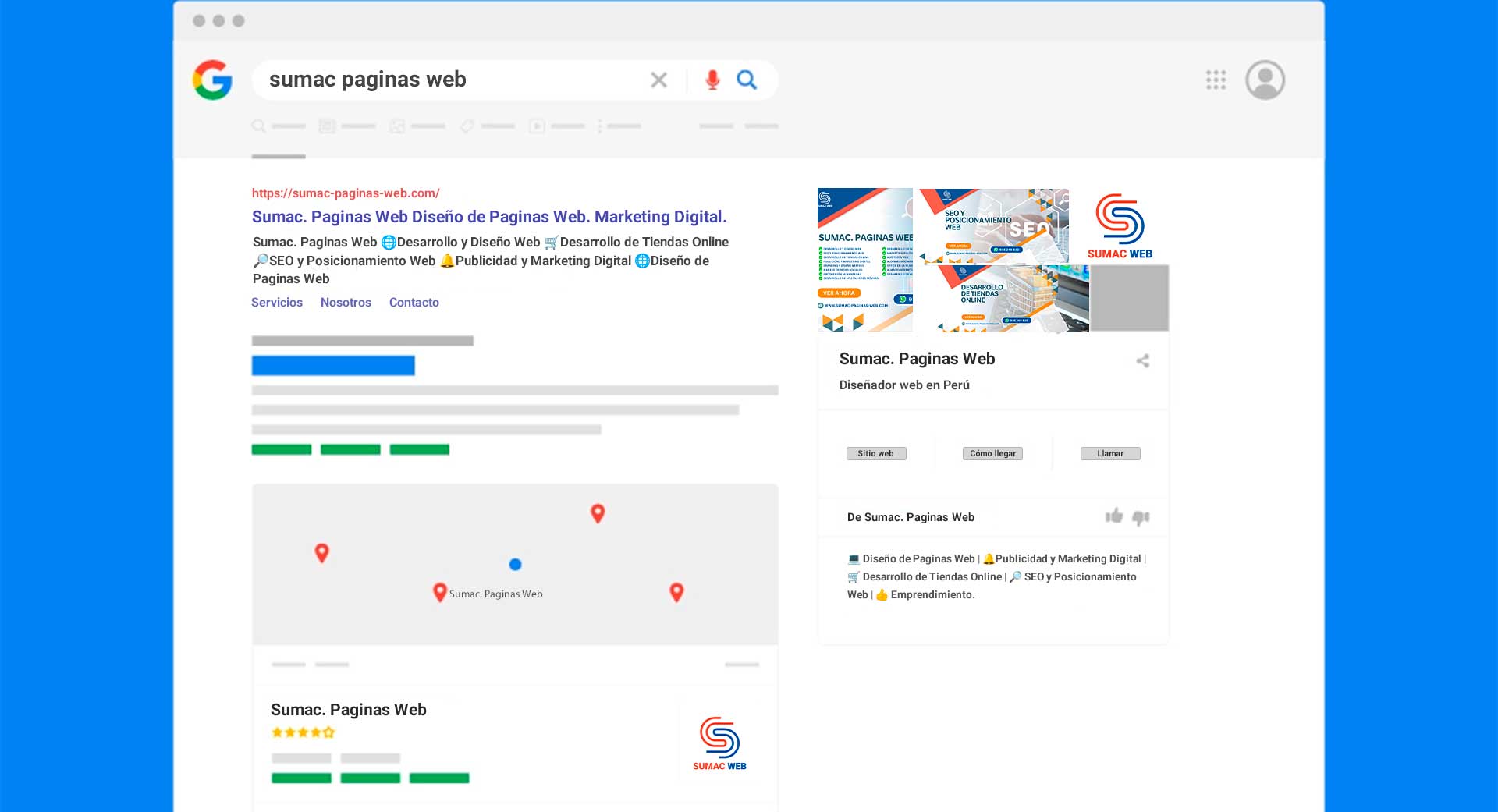Click the rightmost map pin

676,592
